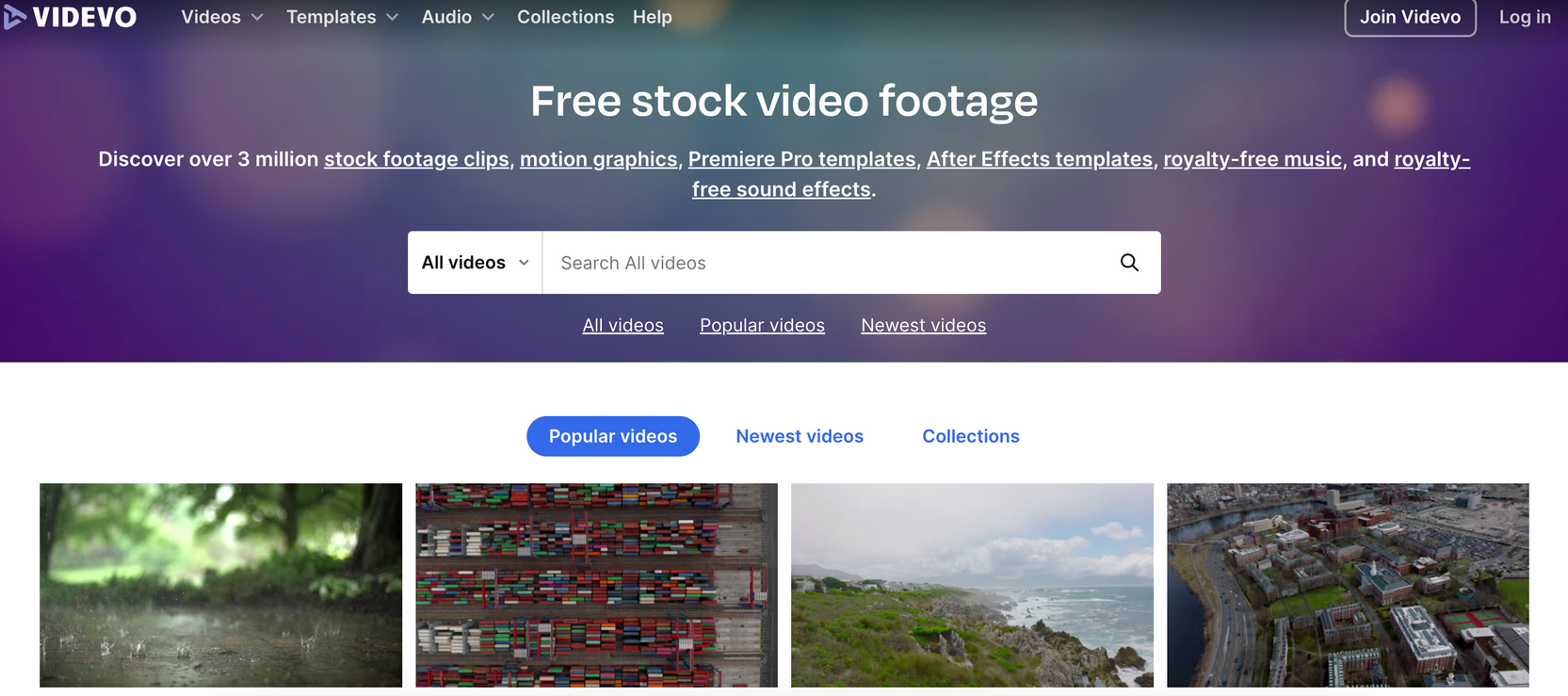The image size is (1568, 696).
Task: Follow the royalty-free music link
Action: point(1253,159)
